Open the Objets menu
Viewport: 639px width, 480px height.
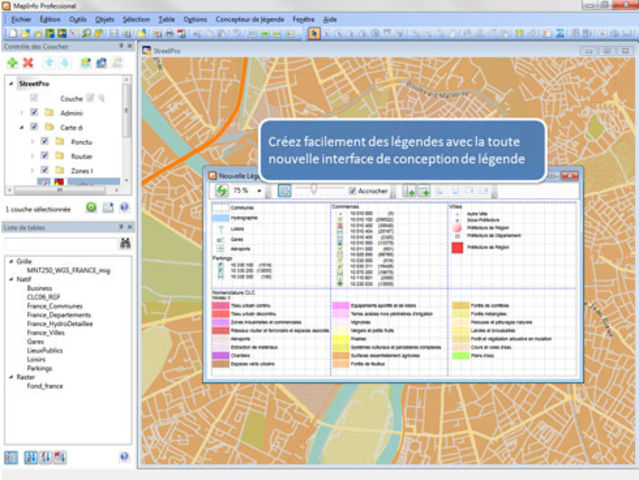(x=105, y=19)
